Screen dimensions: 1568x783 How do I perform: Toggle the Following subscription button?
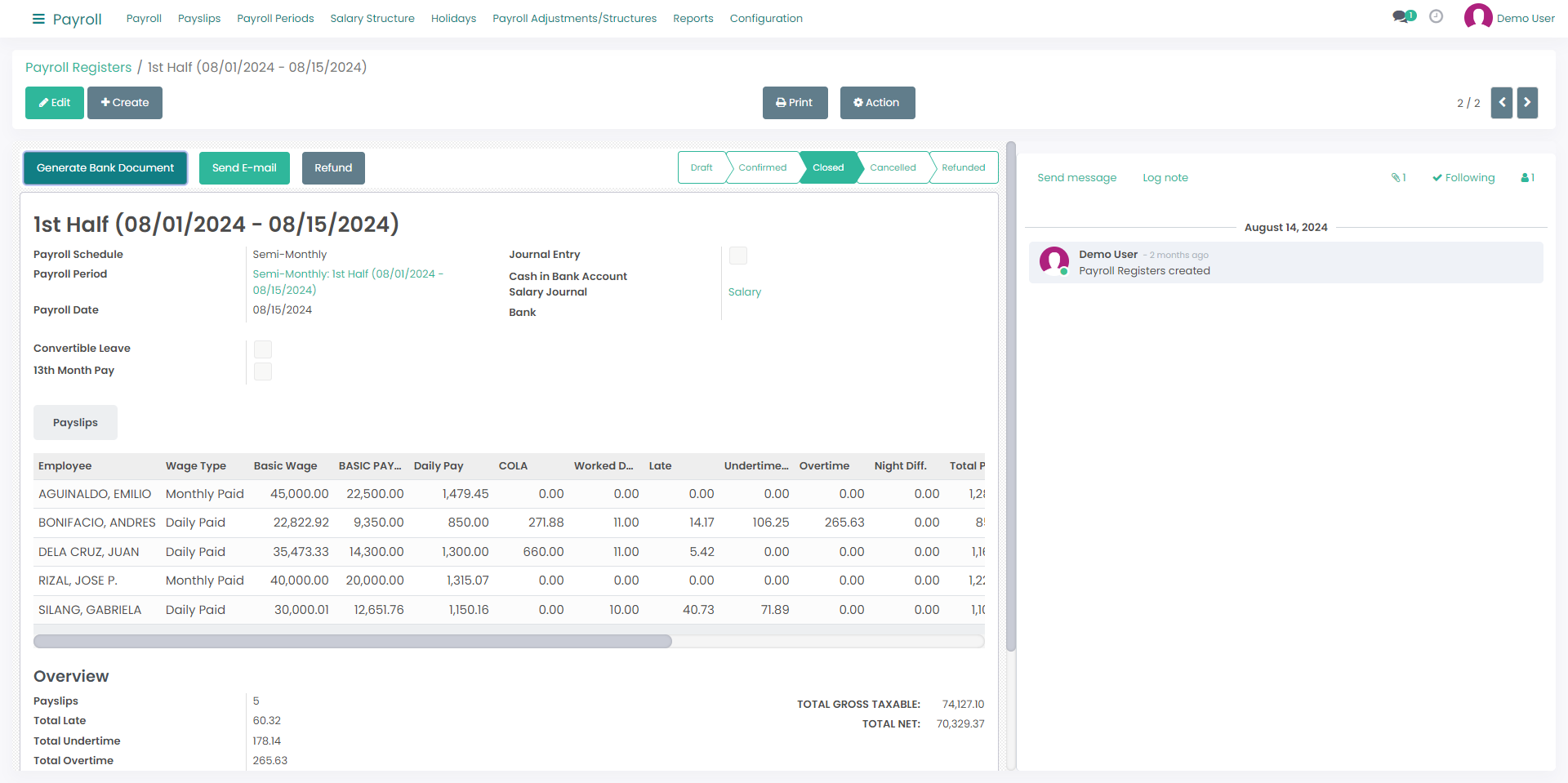1463,178
